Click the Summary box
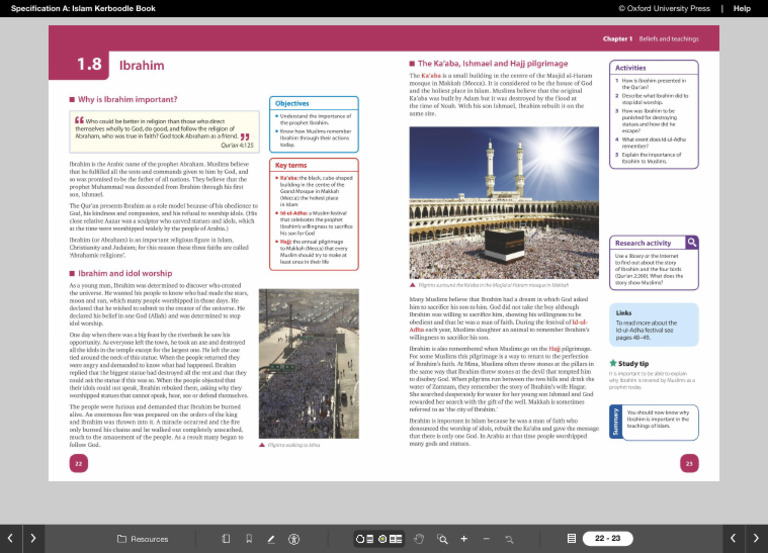768x553 pixels. 653,422
